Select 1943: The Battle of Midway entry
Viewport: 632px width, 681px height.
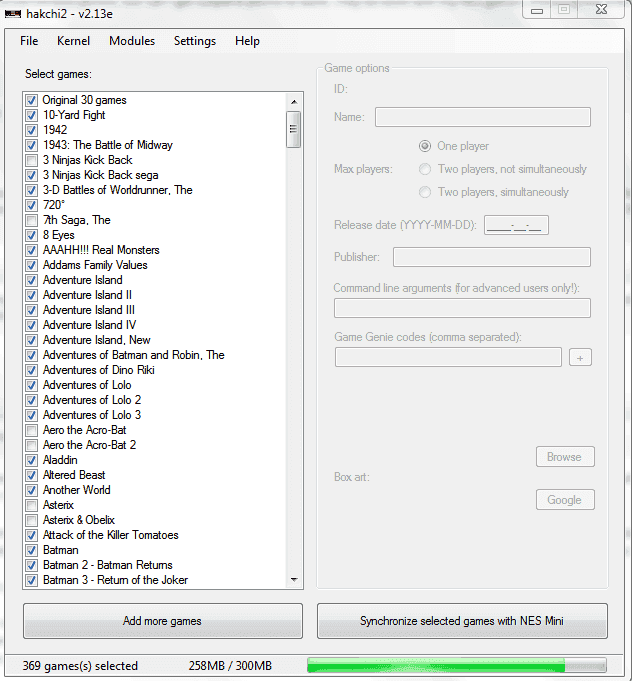click(108, 145)
